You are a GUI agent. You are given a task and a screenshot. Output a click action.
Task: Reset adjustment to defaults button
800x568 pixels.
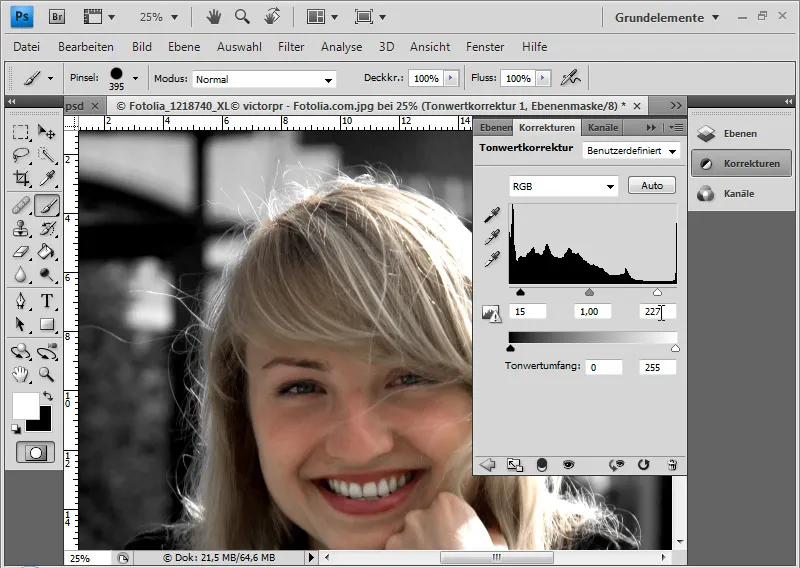(x=643, y=464)
